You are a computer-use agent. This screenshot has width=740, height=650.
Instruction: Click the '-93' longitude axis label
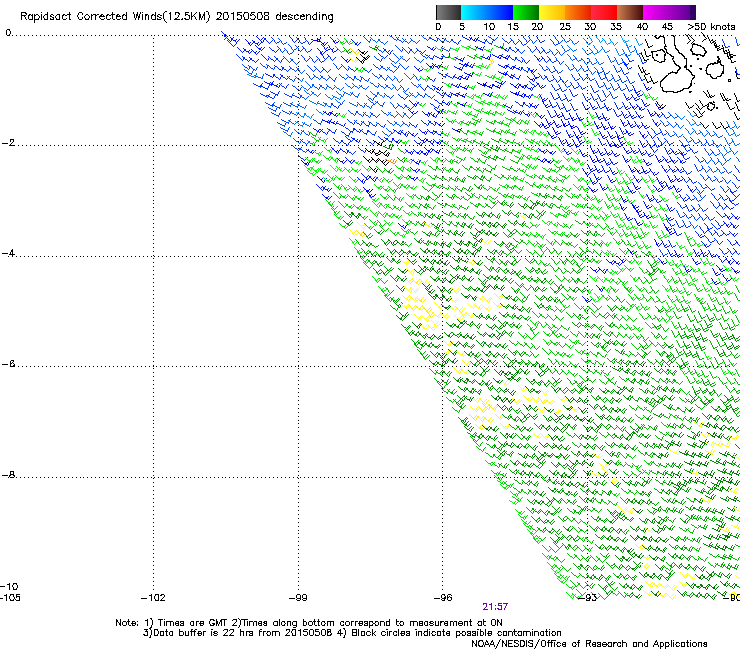588,598
